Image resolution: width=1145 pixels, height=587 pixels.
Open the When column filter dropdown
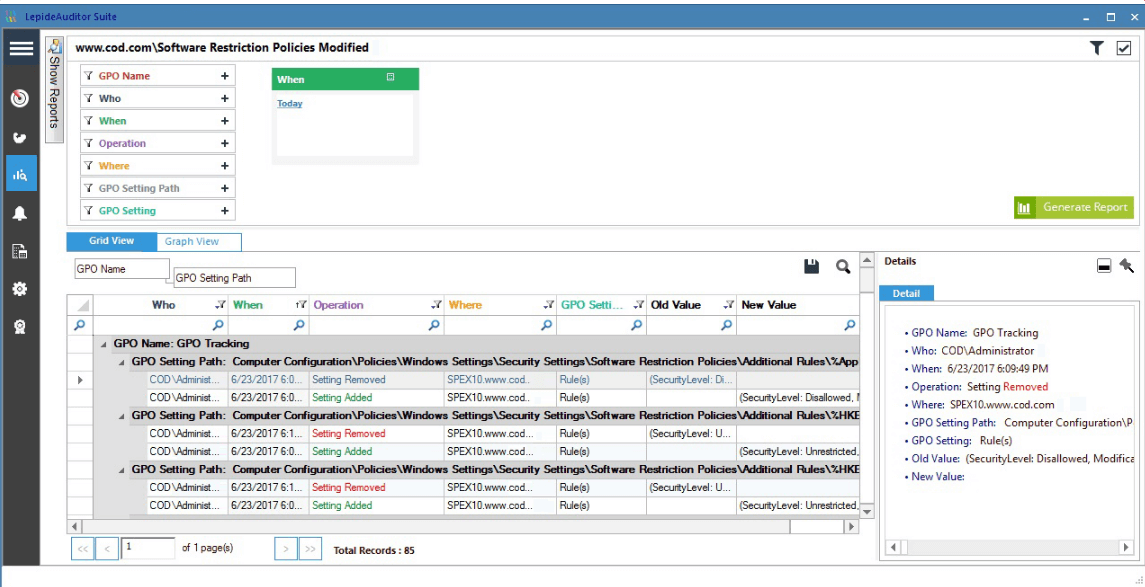click(x=300, y=305)
